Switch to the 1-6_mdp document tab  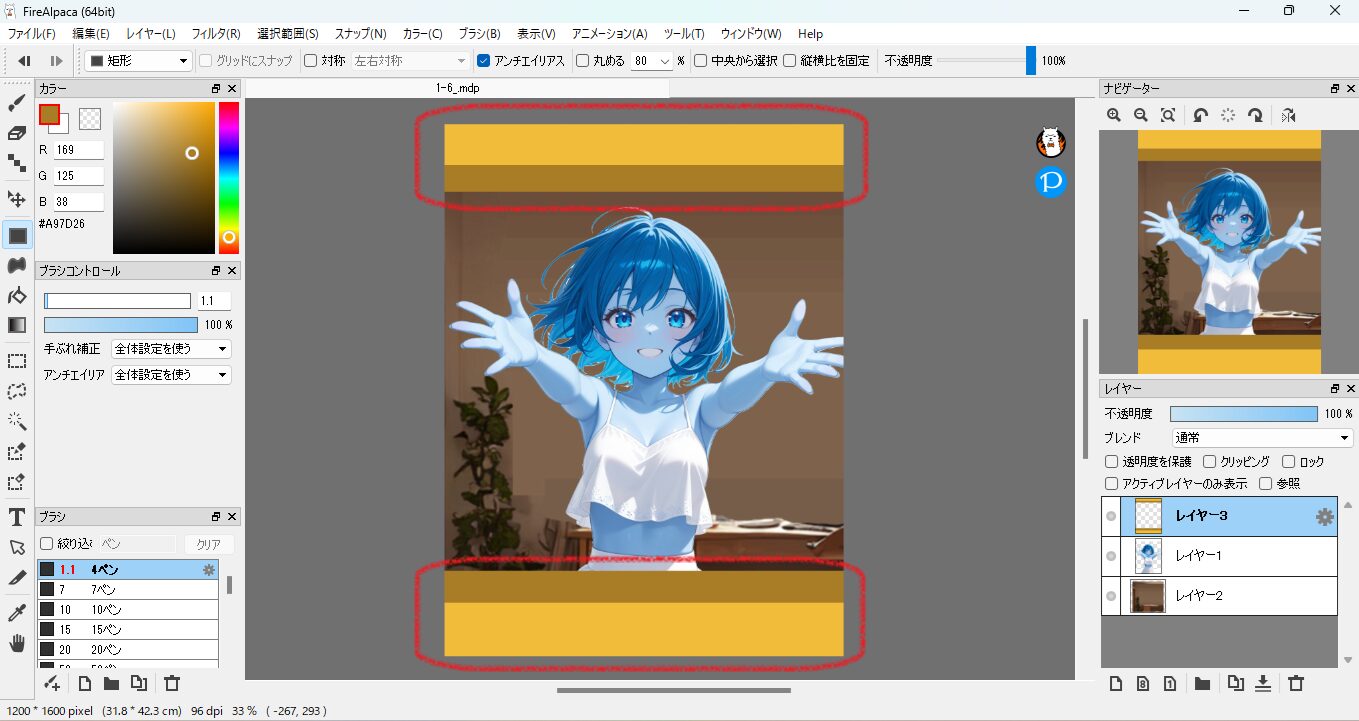pyautogui.click(x=458, y=88)
